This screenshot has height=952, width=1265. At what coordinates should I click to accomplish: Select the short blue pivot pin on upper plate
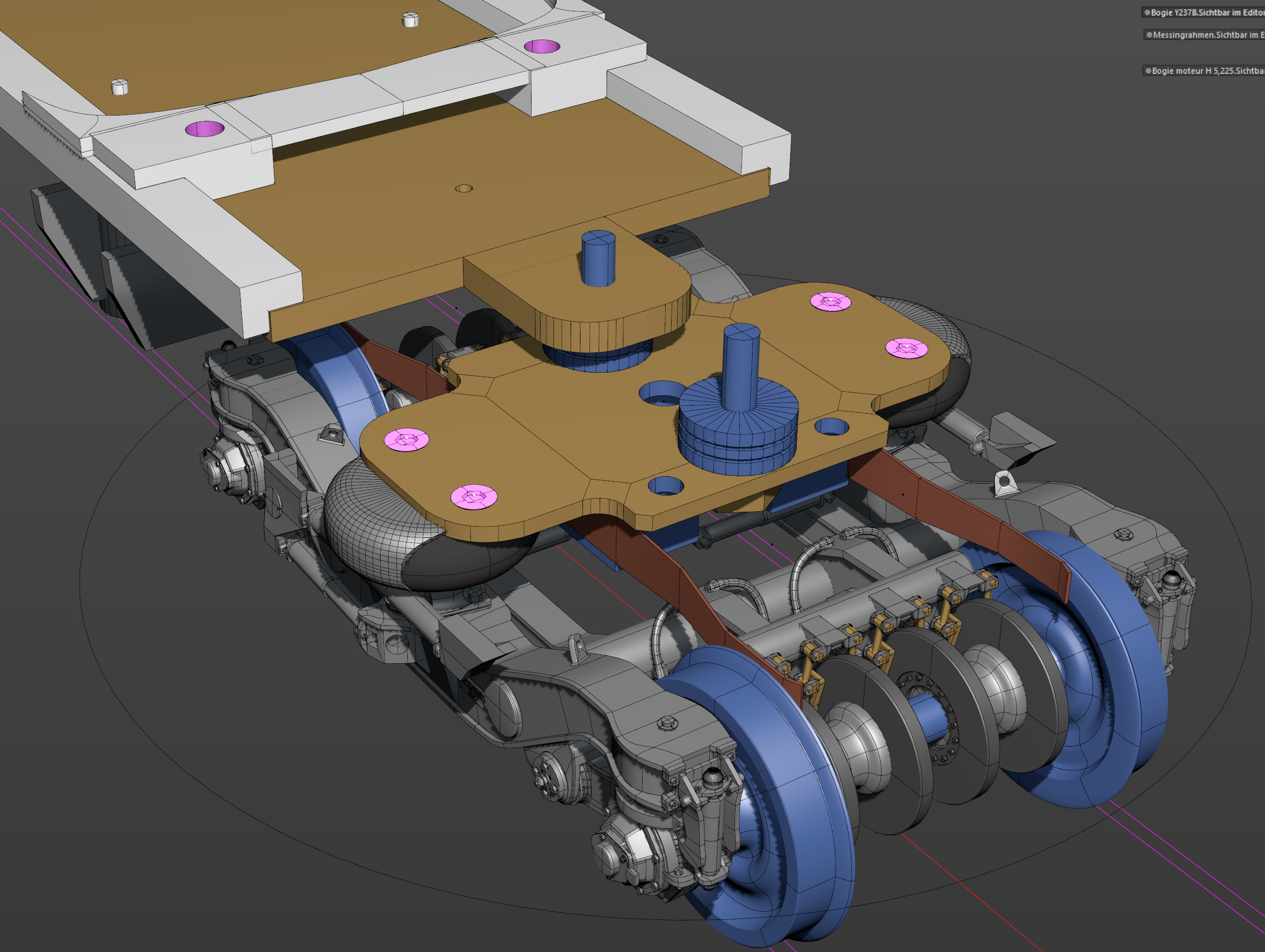(598, 259)
